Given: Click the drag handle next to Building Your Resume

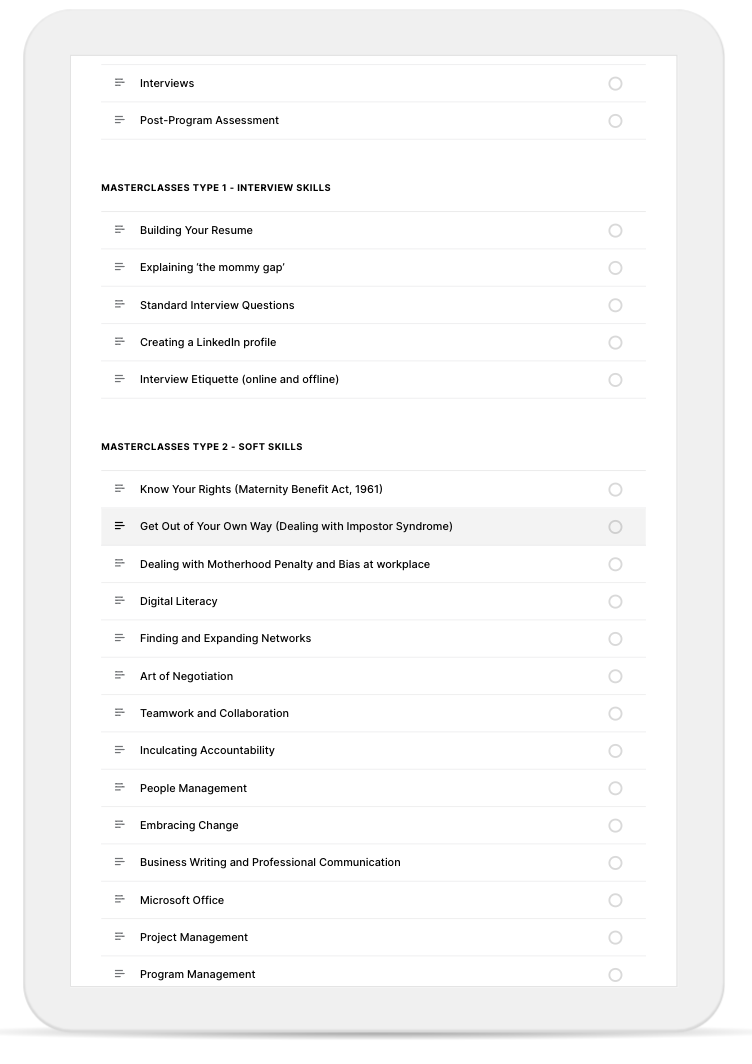Looking at the screenshot, I should point(120,230).
